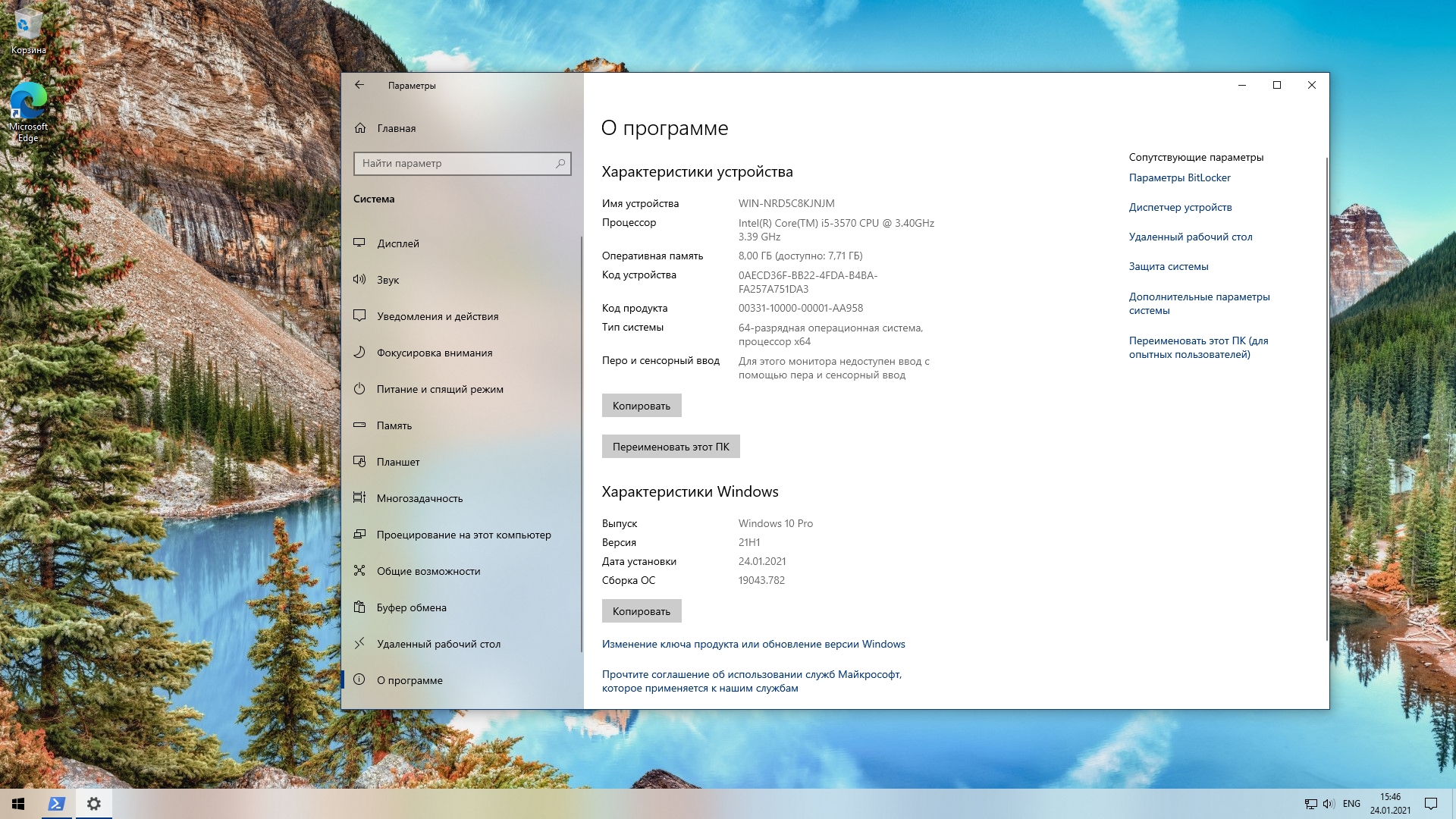The image size is (1456, 819).
Task: Maximize the Параметры window
Action: point(1277,85)
